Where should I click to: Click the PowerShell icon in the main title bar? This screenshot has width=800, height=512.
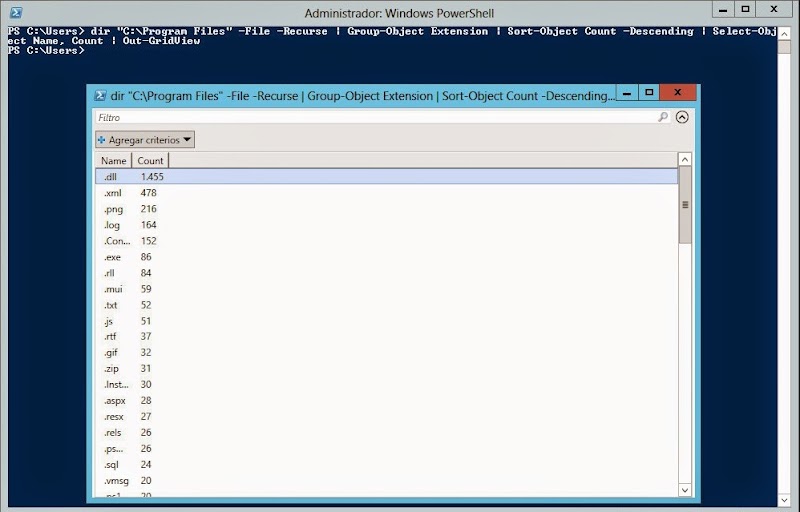16,12
